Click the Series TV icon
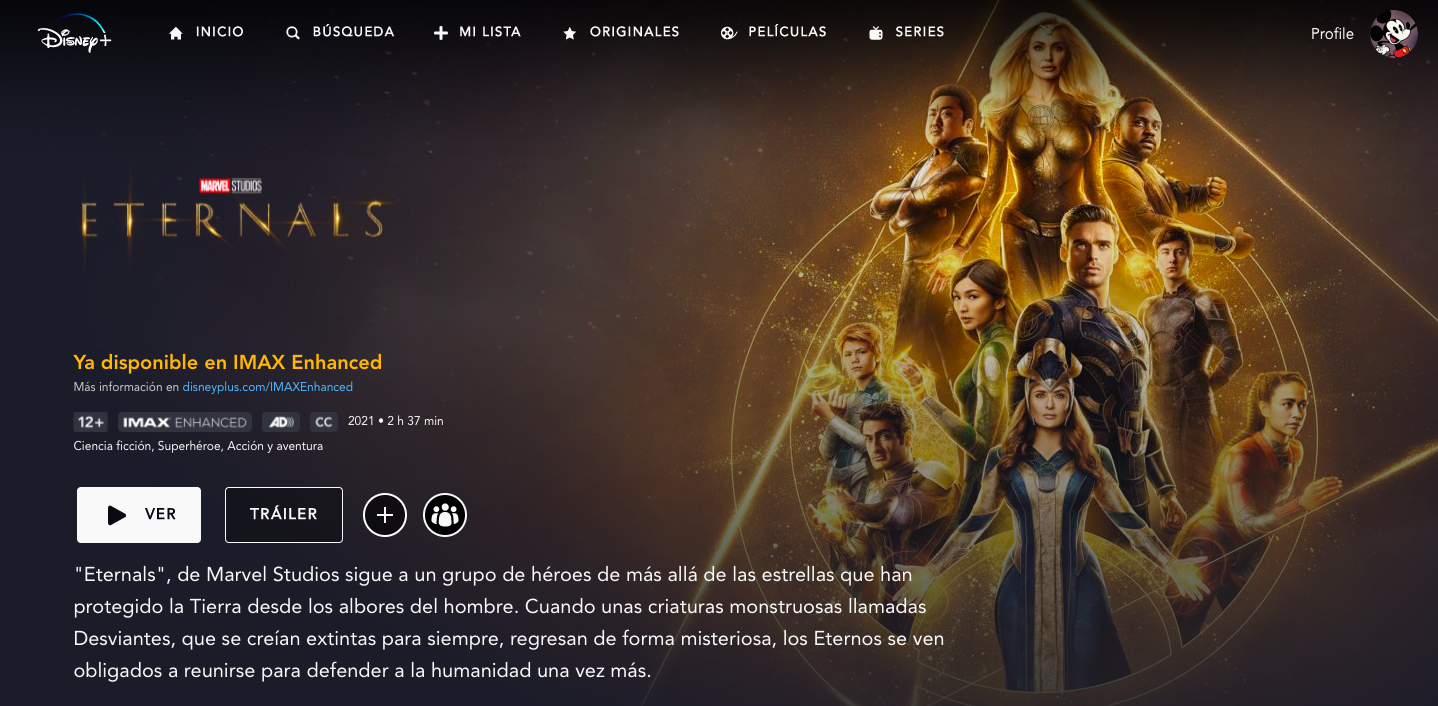The width and height of the screenshot is (1438, 706). click(876, 33)
